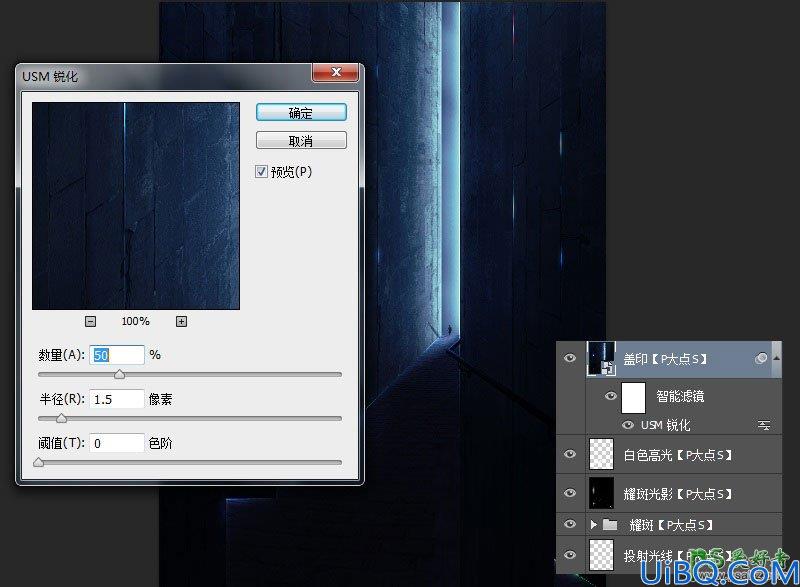Image resolution: width=800 pixels, height=587 pixels.
Task: Zoom in the preview with plus icon
Action: point(181,321)
